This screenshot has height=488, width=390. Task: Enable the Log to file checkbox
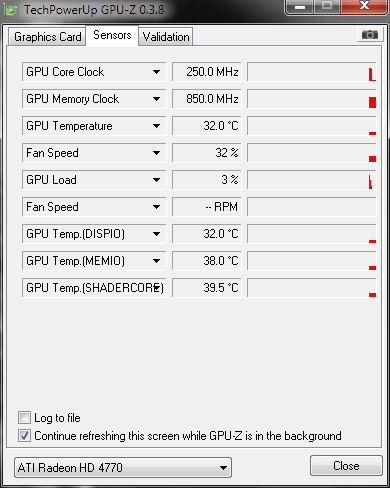pyautogui.click(x=24, y=418)
